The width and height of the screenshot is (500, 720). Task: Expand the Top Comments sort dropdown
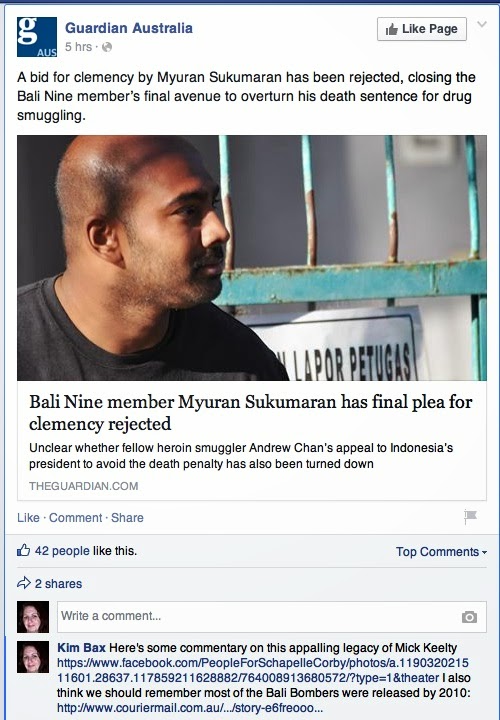click(x=441, y=551)
